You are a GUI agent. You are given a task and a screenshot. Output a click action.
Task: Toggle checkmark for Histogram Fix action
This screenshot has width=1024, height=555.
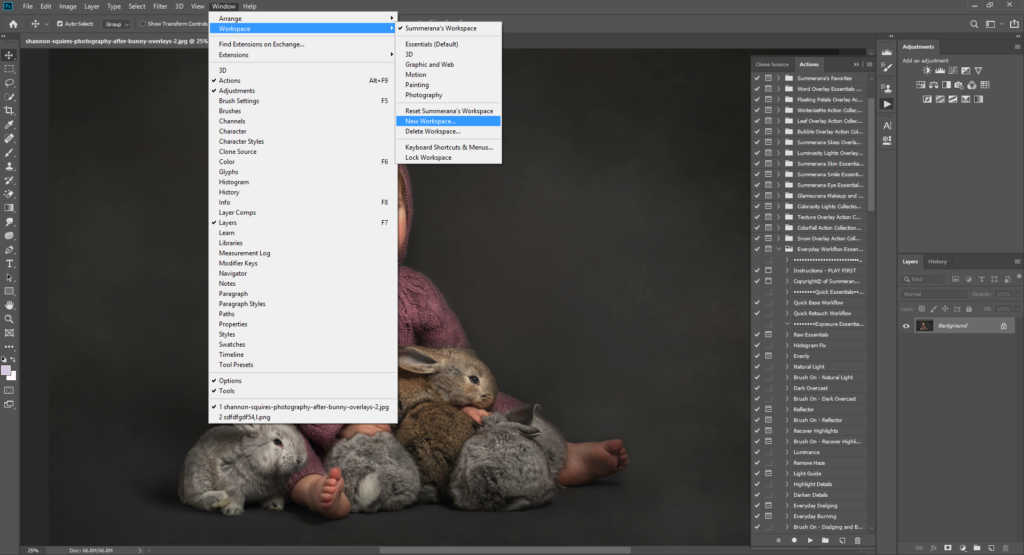(758, 345)
